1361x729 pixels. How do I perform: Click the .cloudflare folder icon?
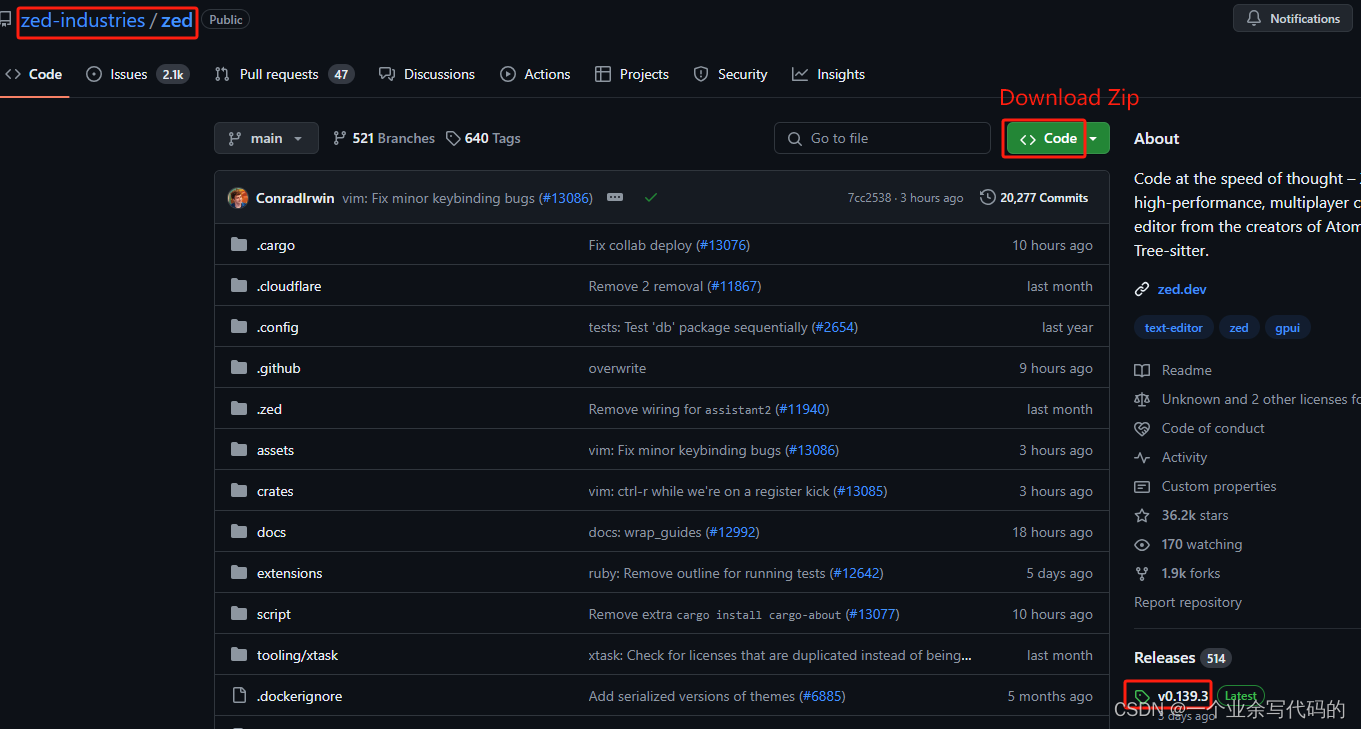click(239, 286)
